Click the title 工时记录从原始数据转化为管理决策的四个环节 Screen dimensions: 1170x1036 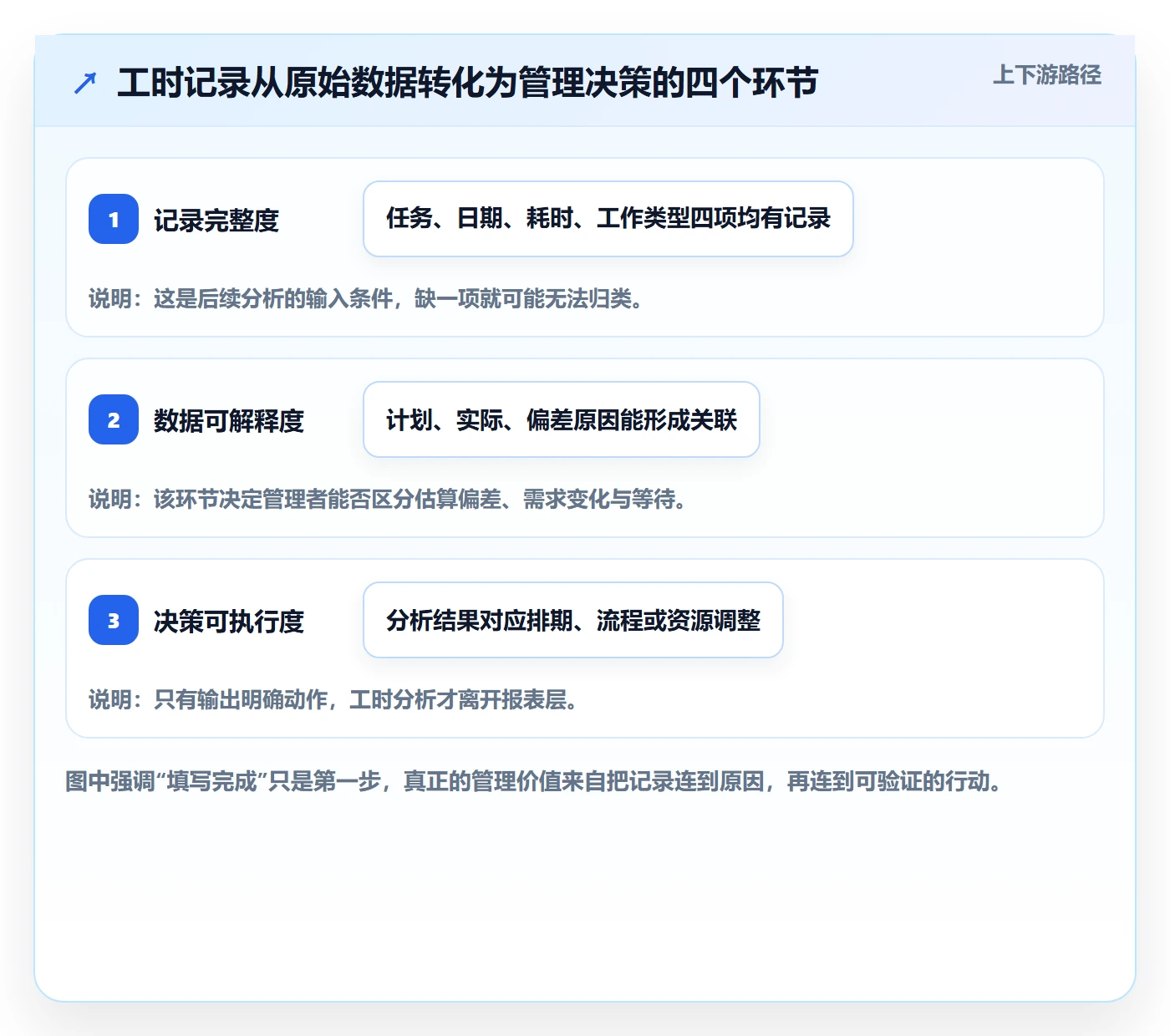(467, 83)
